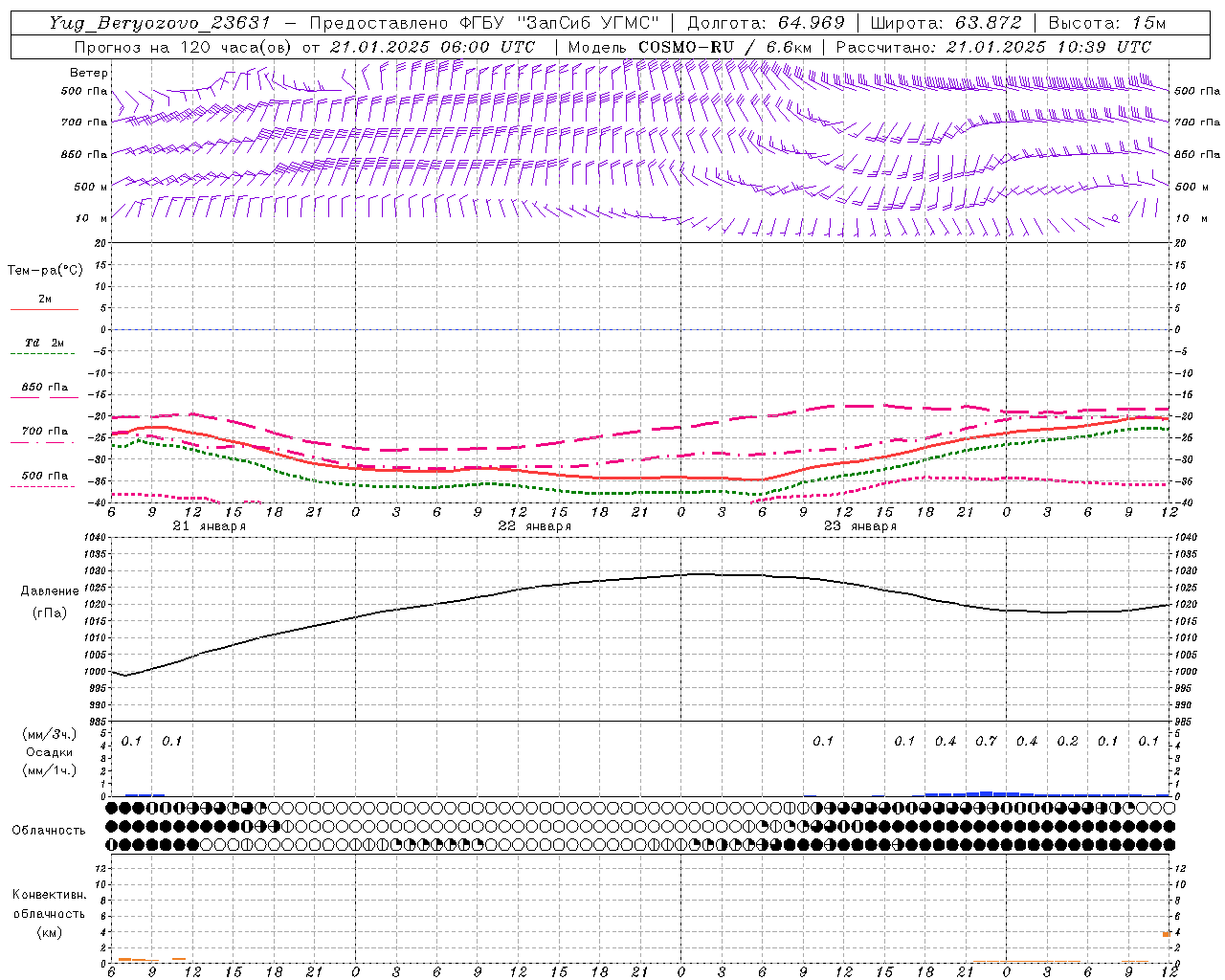This screenshot has height=980, width=1225.
Task: Click the station height label Высота: 15м
Action: pyautogui.click(x=1107, y=23)
